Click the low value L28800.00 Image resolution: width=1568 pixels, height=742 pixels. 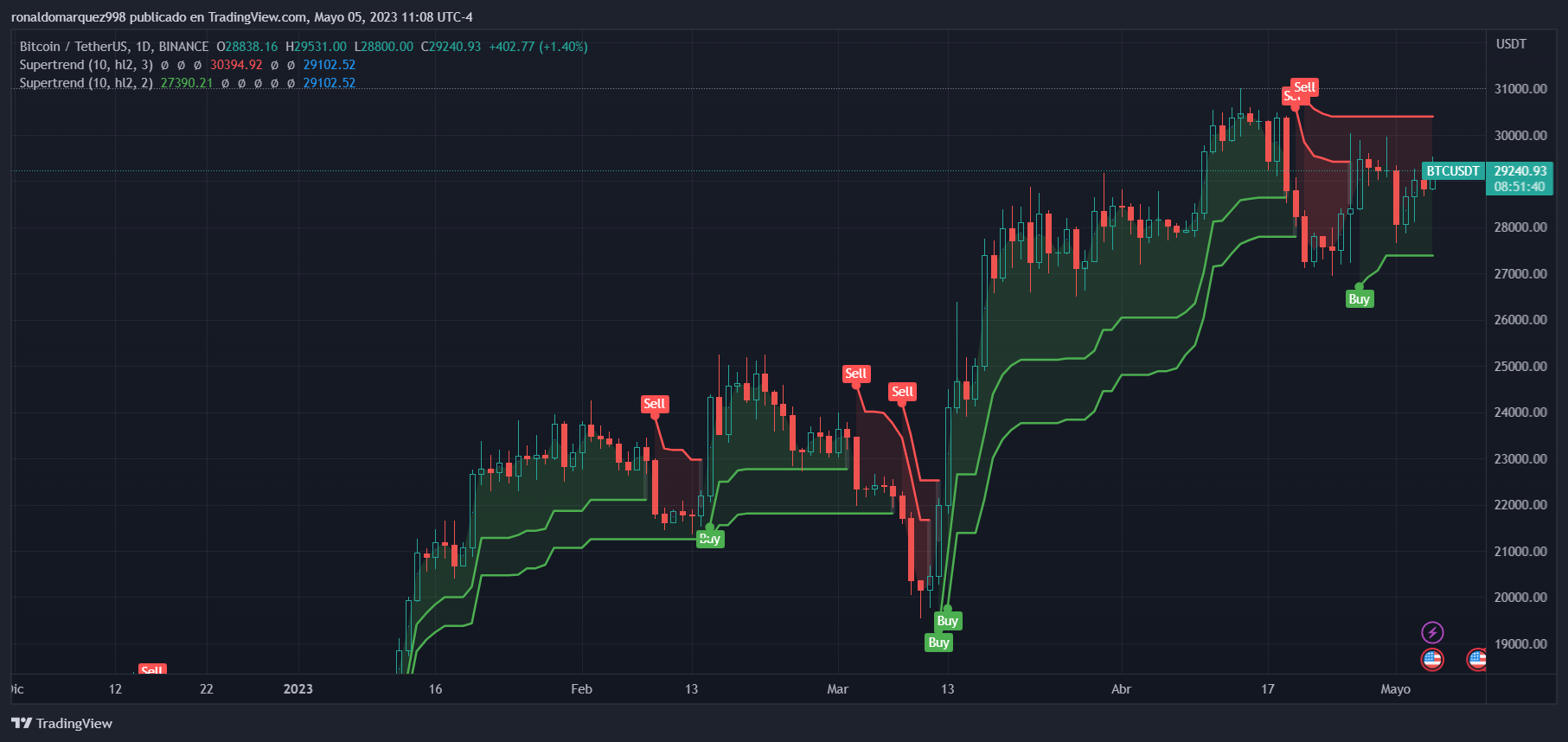click(x=383, y=47)
